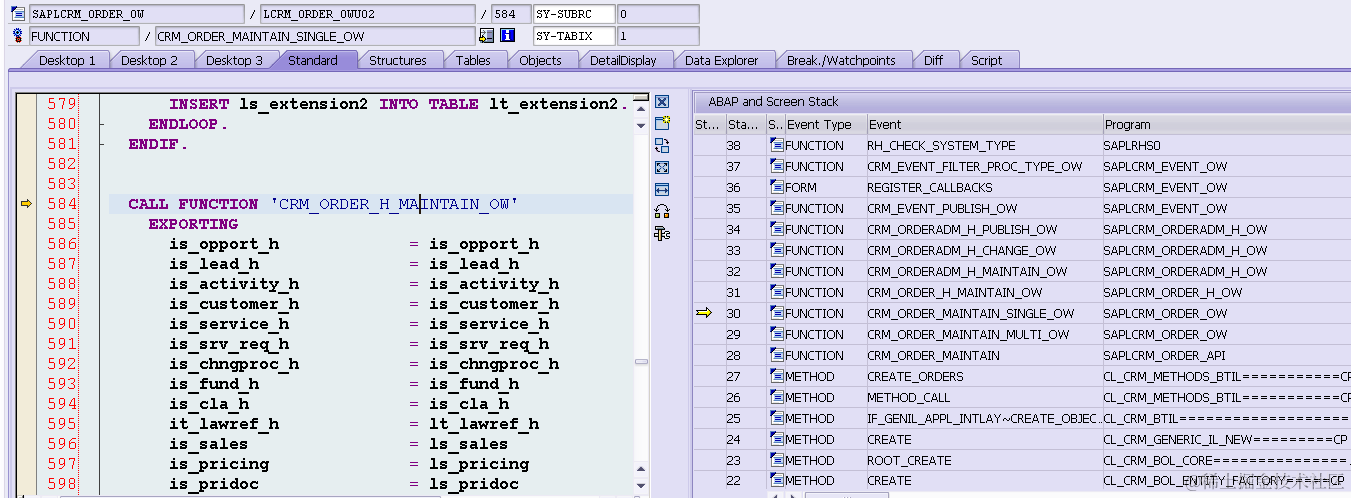The height and width of the screenshot is (498, 1351).
Task: Select stack level 22 CREATE event cell
Action: (983, 481)
